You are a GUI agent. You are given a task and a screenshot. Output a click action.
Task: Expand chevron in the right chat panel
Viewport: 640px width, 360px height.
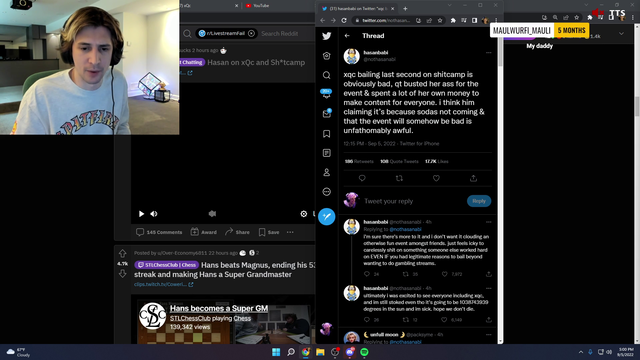tap(621, 33)
